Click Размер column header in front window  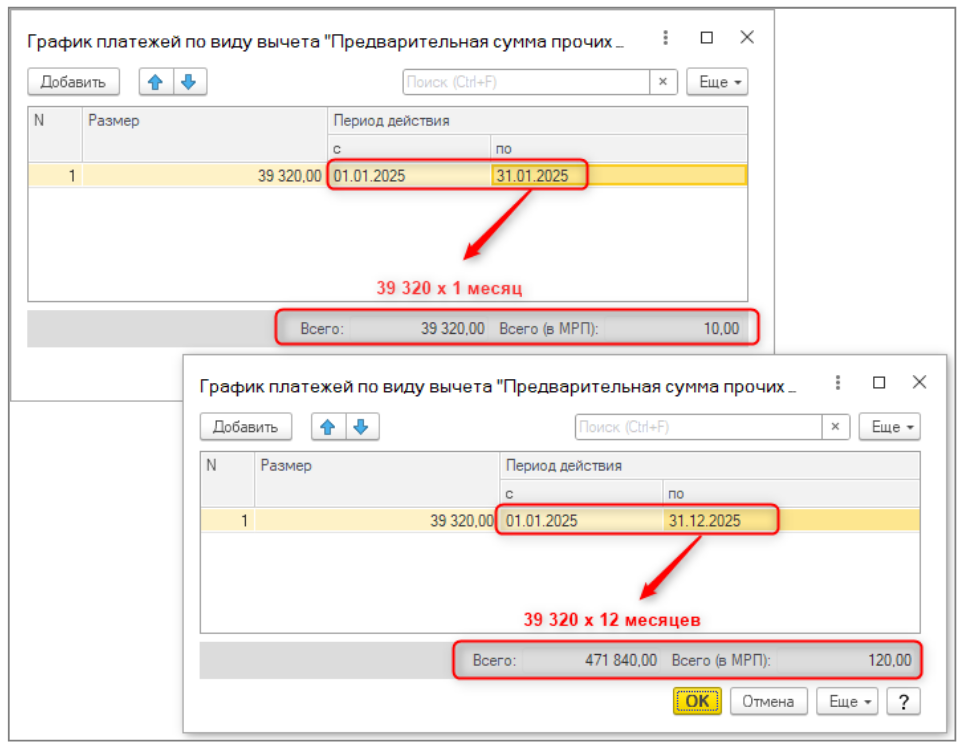(x=376, y=465)
